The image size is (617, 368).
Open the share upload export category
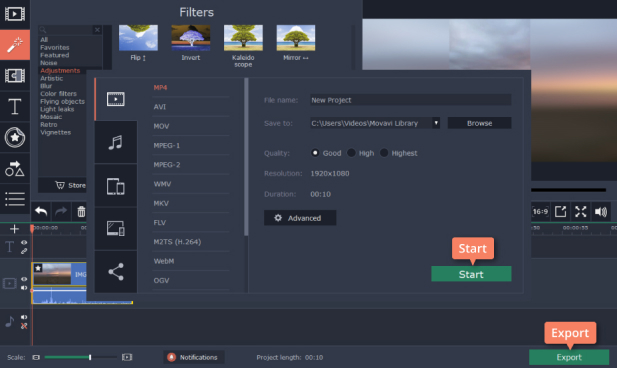point(116,272)
